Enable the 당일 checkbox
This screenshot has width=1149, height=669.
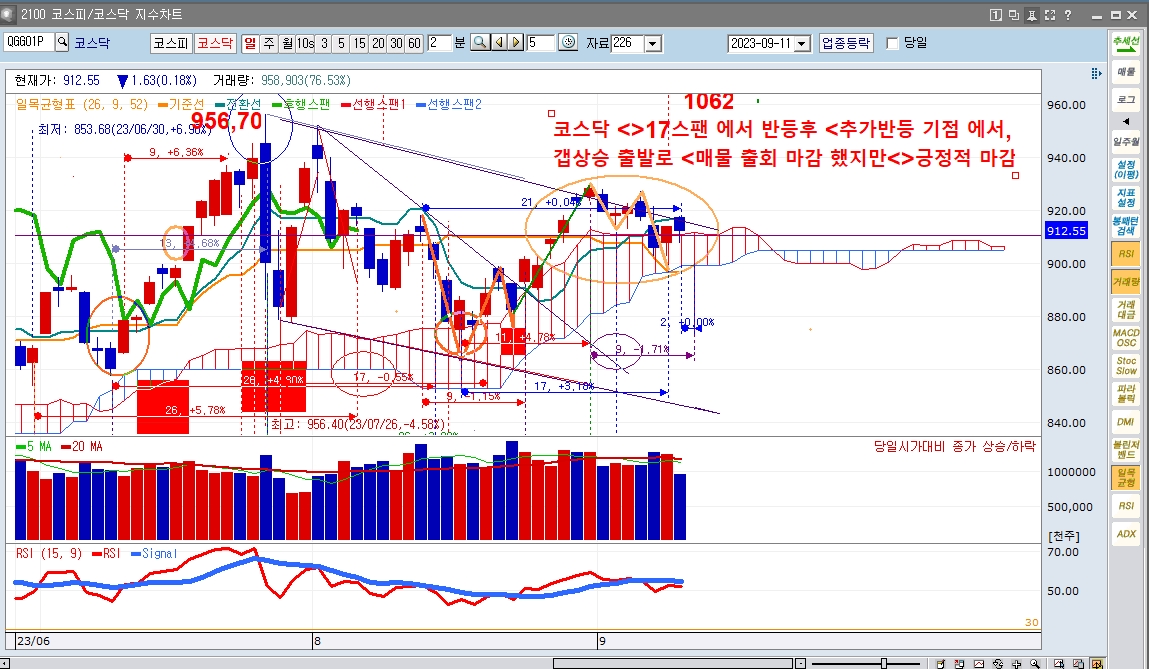(893, 43)
